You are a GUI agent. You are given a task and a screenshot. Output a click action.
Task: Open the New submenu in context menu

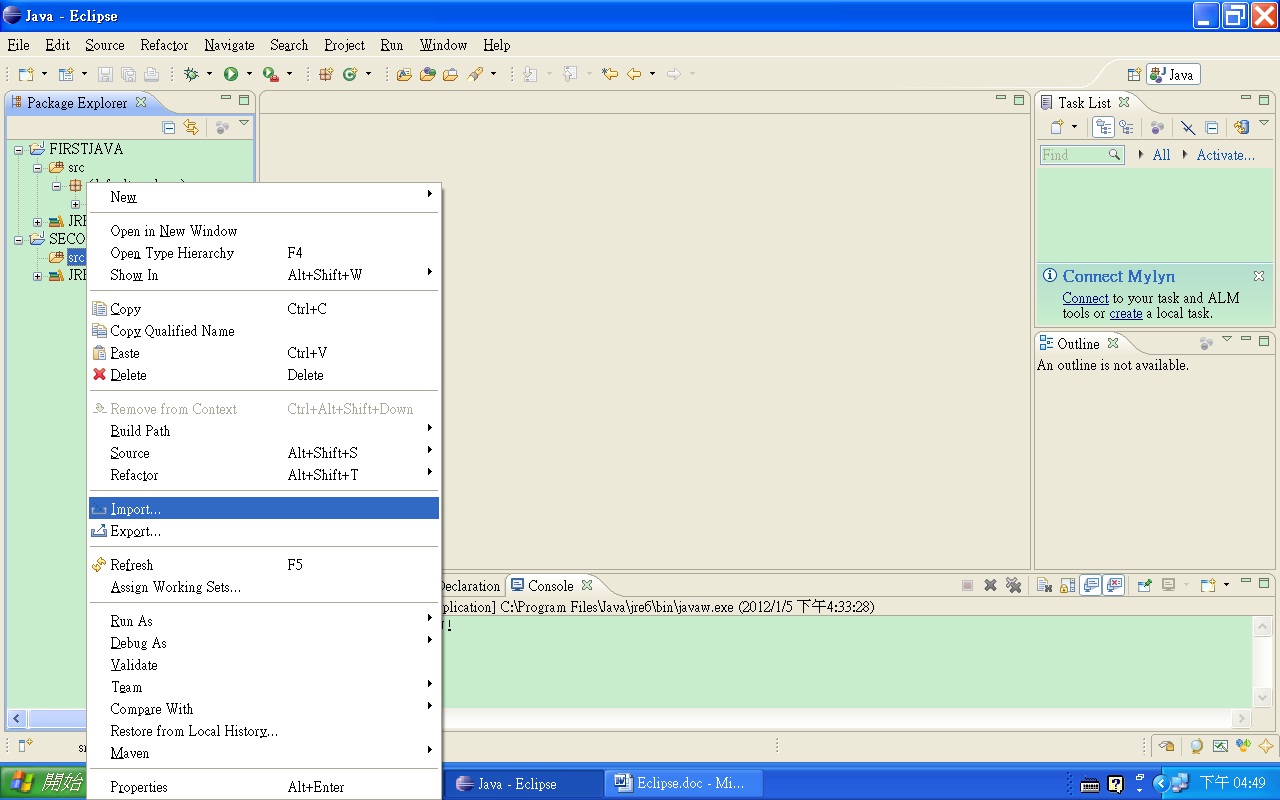[x=264, y=197]
